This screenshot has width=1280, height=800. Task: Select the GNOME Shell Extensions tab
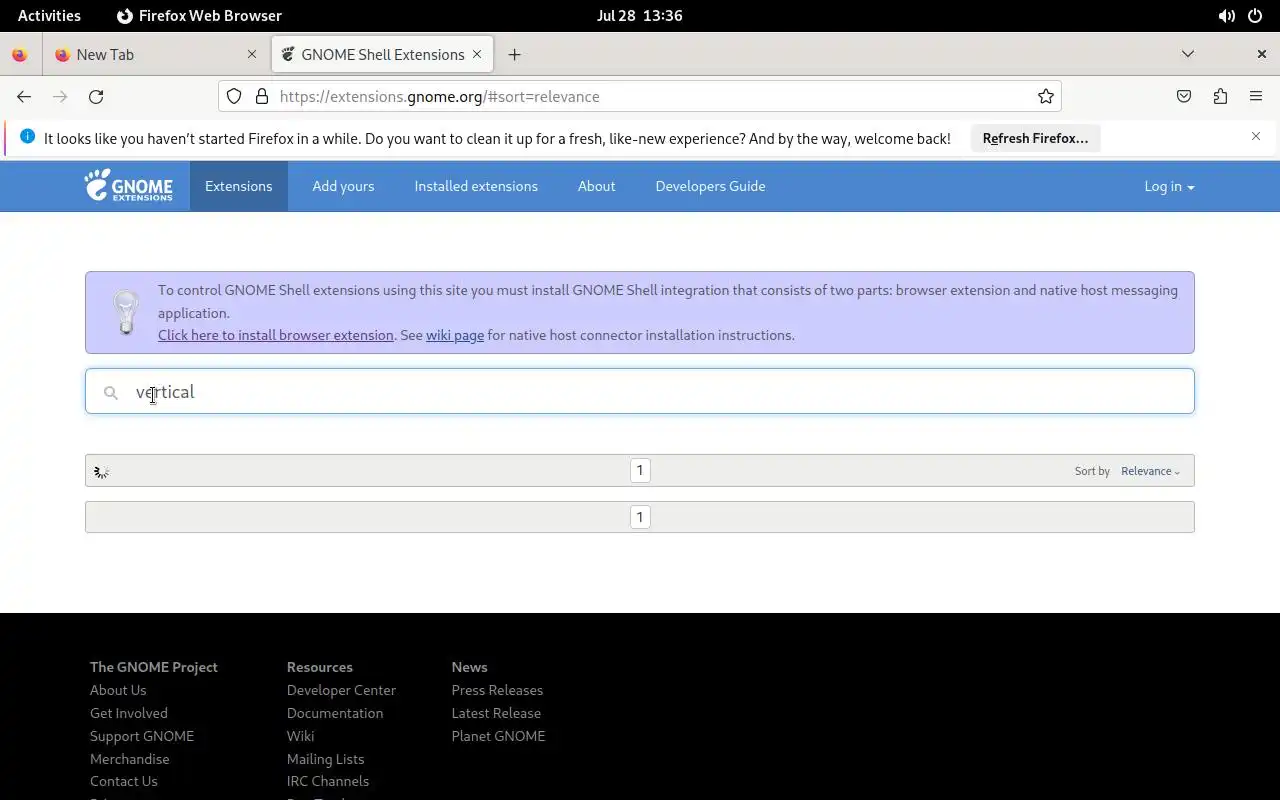coord(382,54)
